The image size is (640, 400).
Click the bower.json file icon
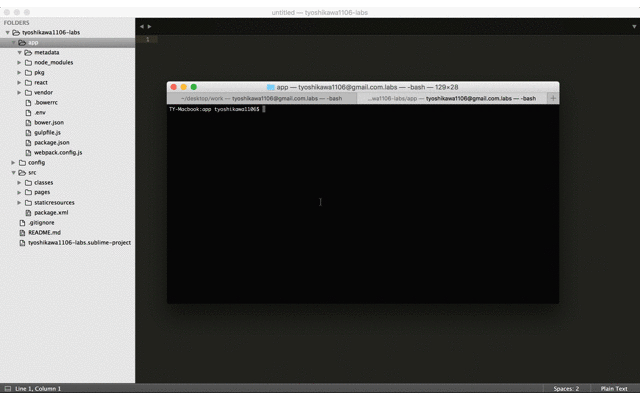point(28,122)
